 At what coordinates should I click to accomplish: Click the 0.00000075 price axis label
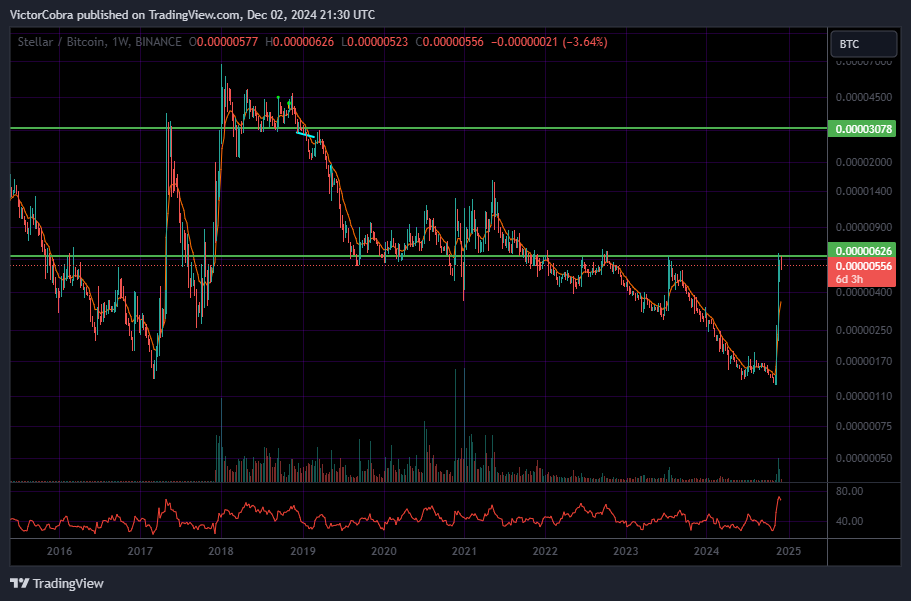[x=863, y=427]
